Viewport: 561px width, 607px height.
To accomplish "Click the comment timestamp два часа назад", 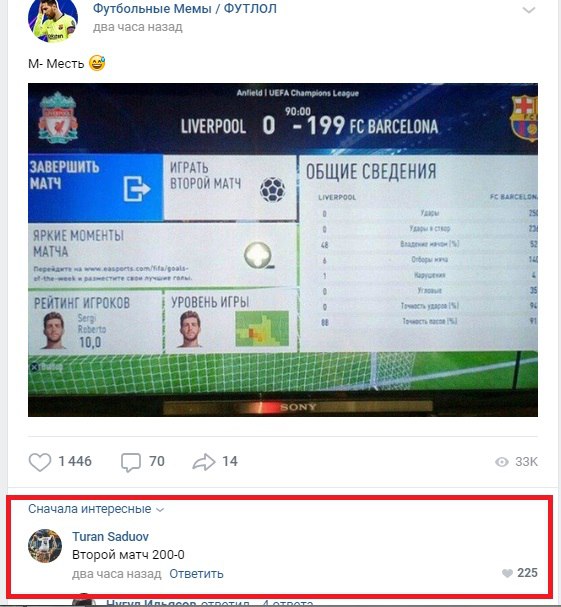I will (x=117, y=573).
